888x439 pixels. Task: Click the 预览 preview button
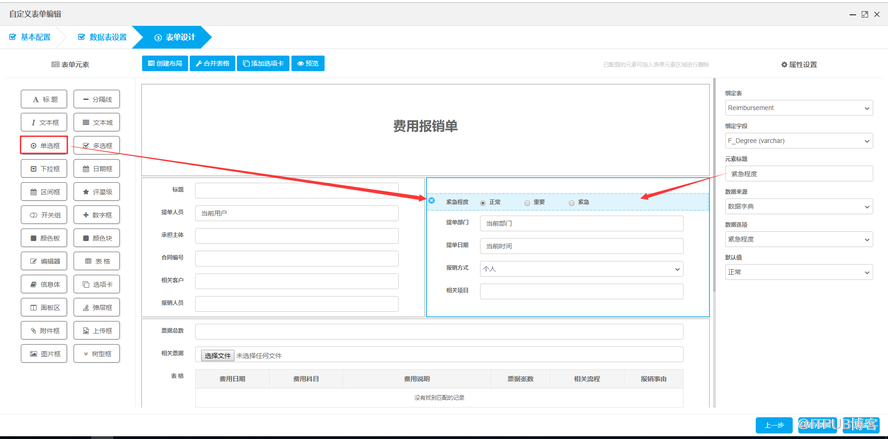(308, 64)
